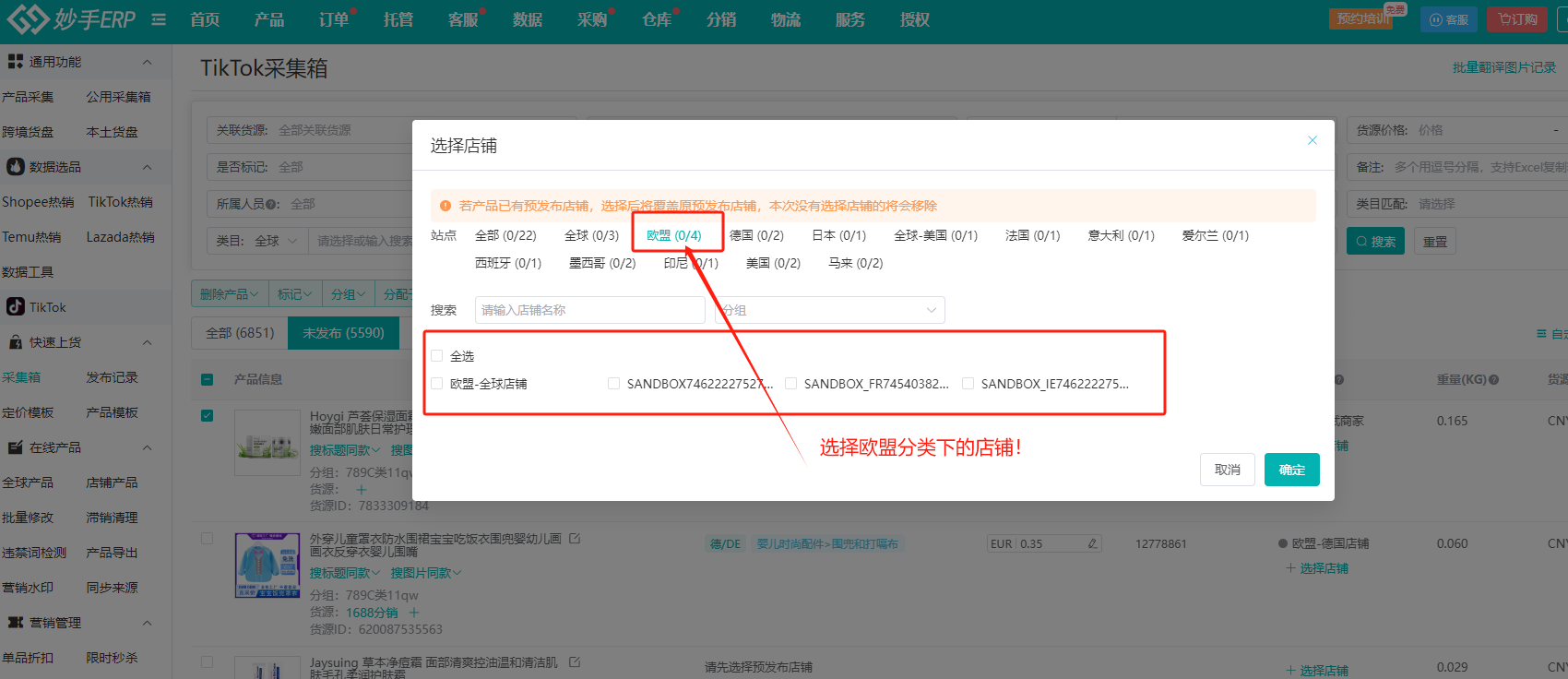The width and height of the screenshot is (1568, 679).
Task: Click the 预约培训 button
Action: (1362, 19)
